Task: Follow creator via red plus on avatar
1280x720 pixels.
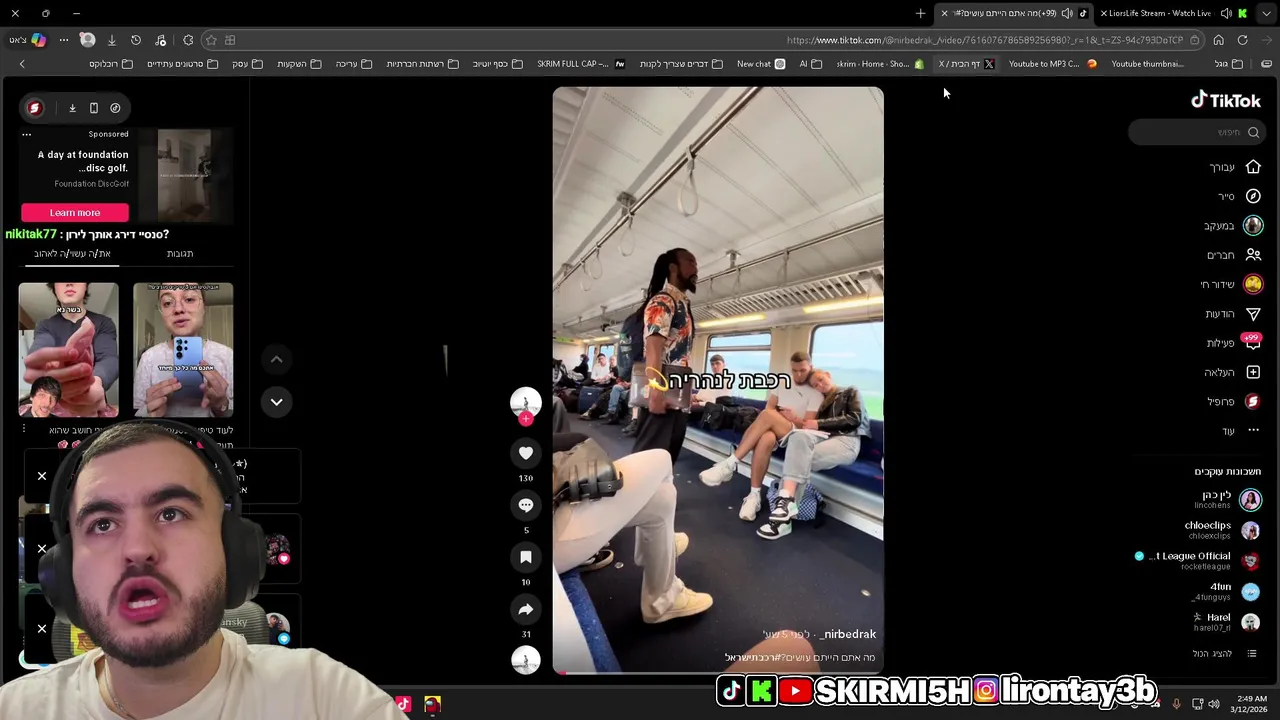Action: 526,419
